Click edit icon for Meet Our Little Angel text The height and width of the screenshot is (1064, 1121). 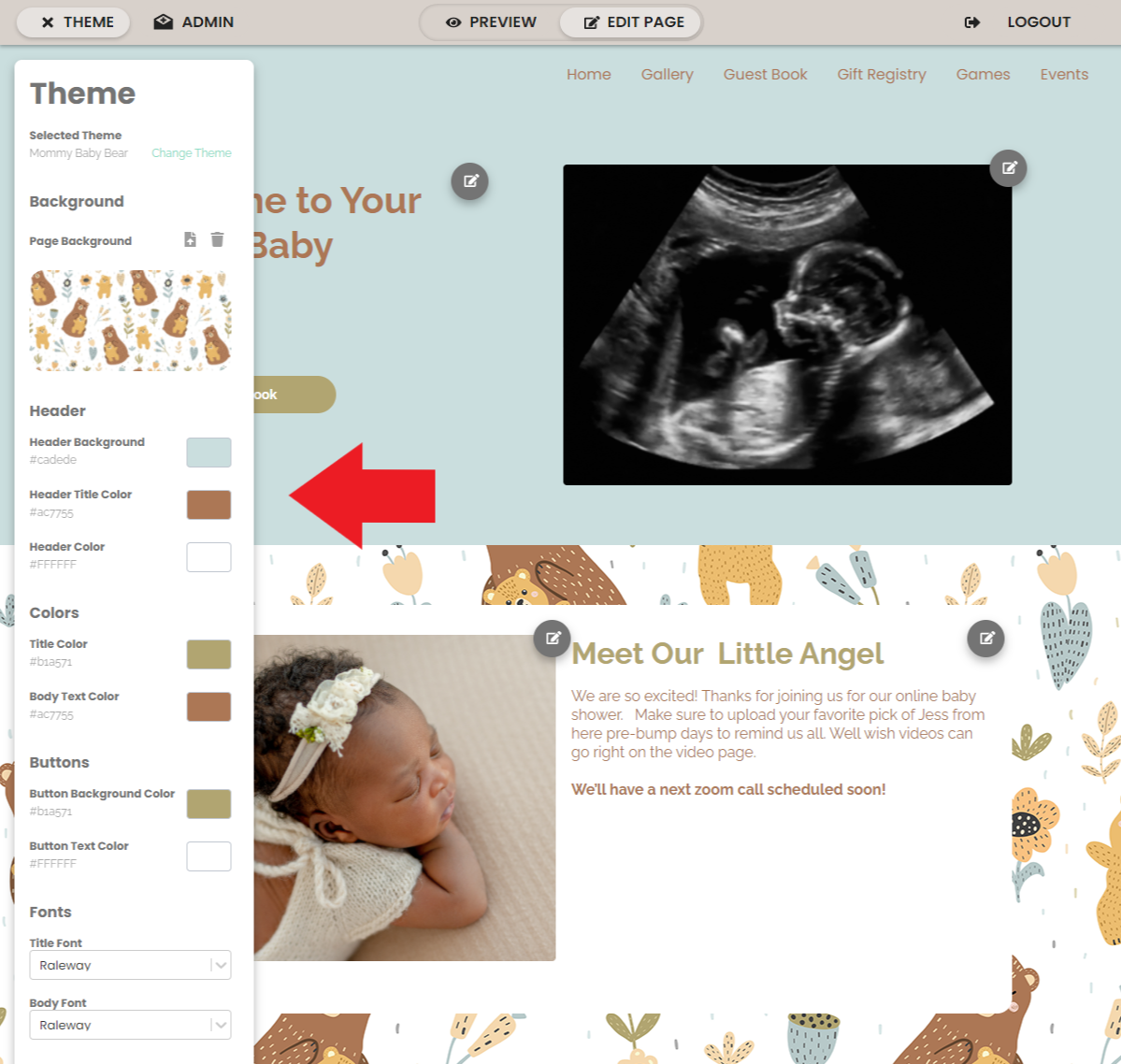tap(985, 638)
